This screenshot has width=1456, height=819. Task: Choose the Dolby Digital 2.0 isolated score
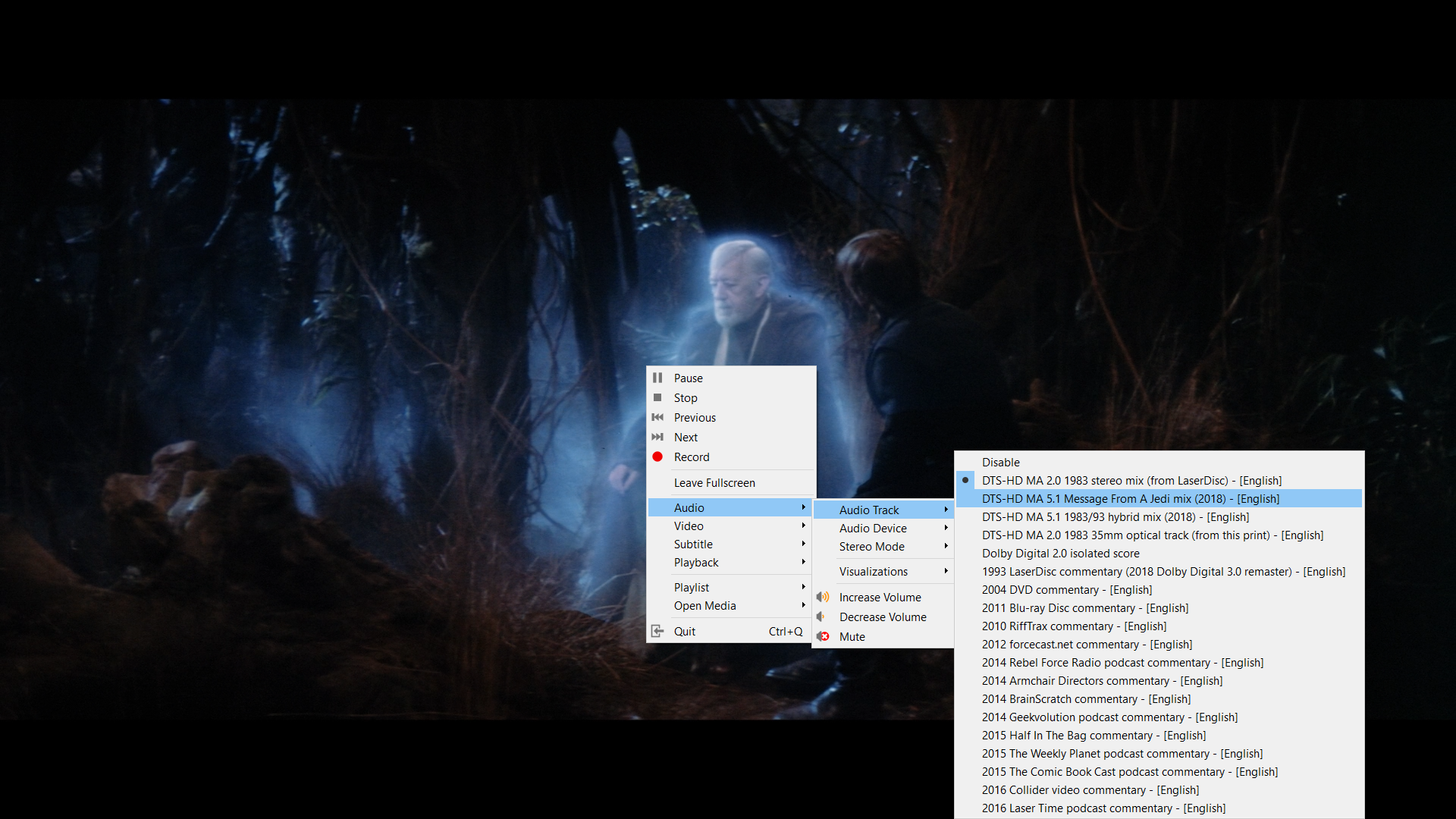coord(1159,554)
